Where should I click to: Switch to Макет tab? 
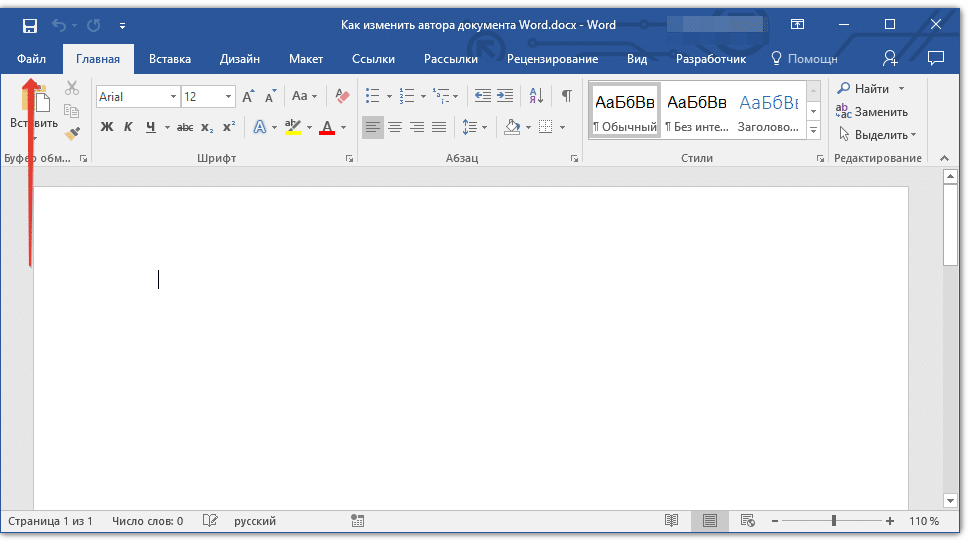(306, 59)
